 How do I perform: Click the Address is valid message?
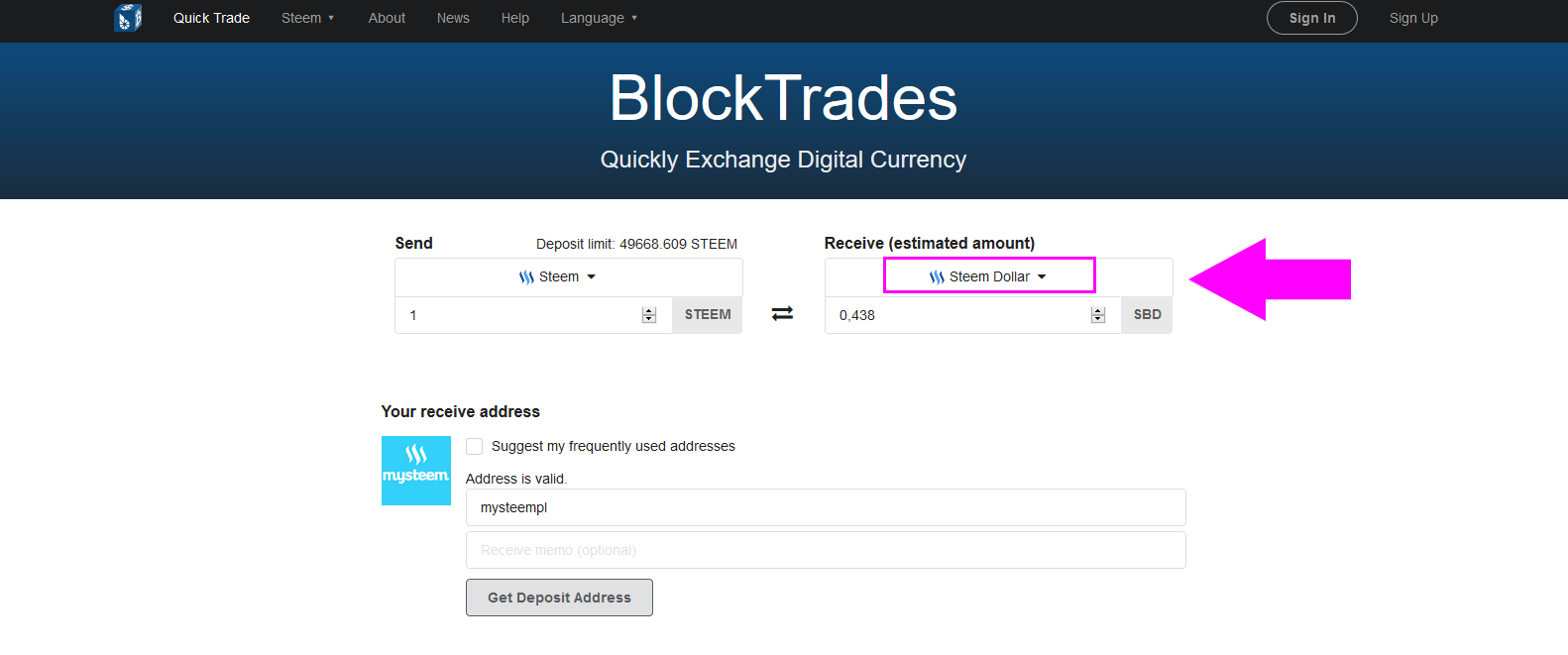[516, 479]
